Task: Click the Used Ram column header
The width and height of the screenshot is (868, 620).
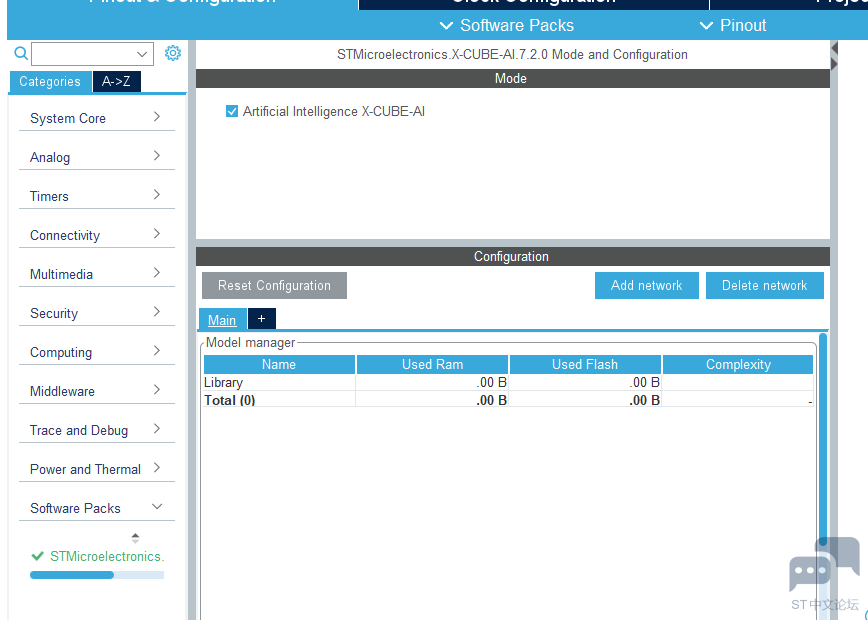Action: point(432,364)
